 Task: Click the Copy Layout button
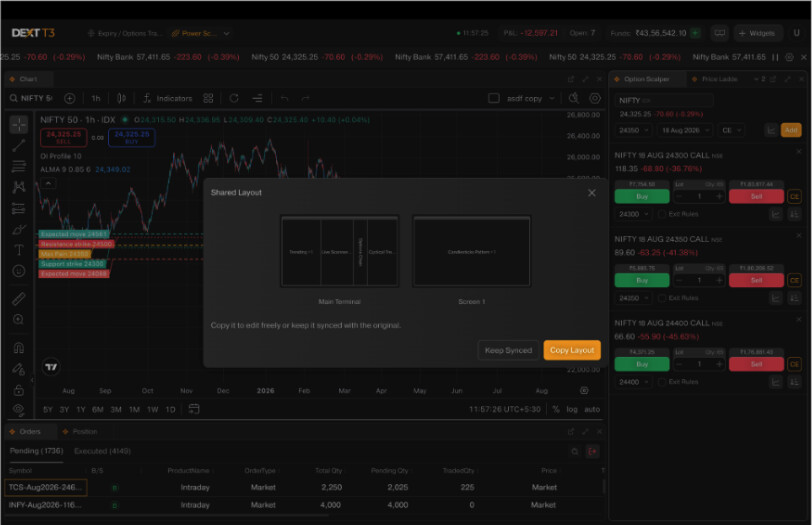click(572, 350)
